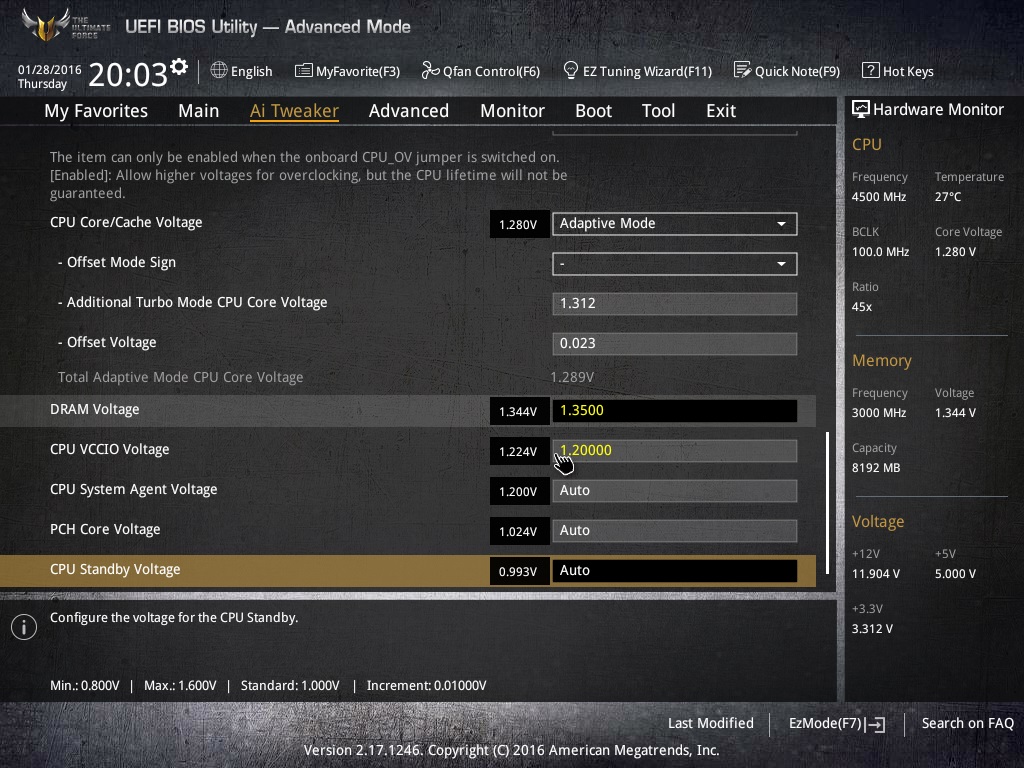Click the date 01/28/2016
The height and width of the screenshot is (768, 1024).
coord(50,70)
